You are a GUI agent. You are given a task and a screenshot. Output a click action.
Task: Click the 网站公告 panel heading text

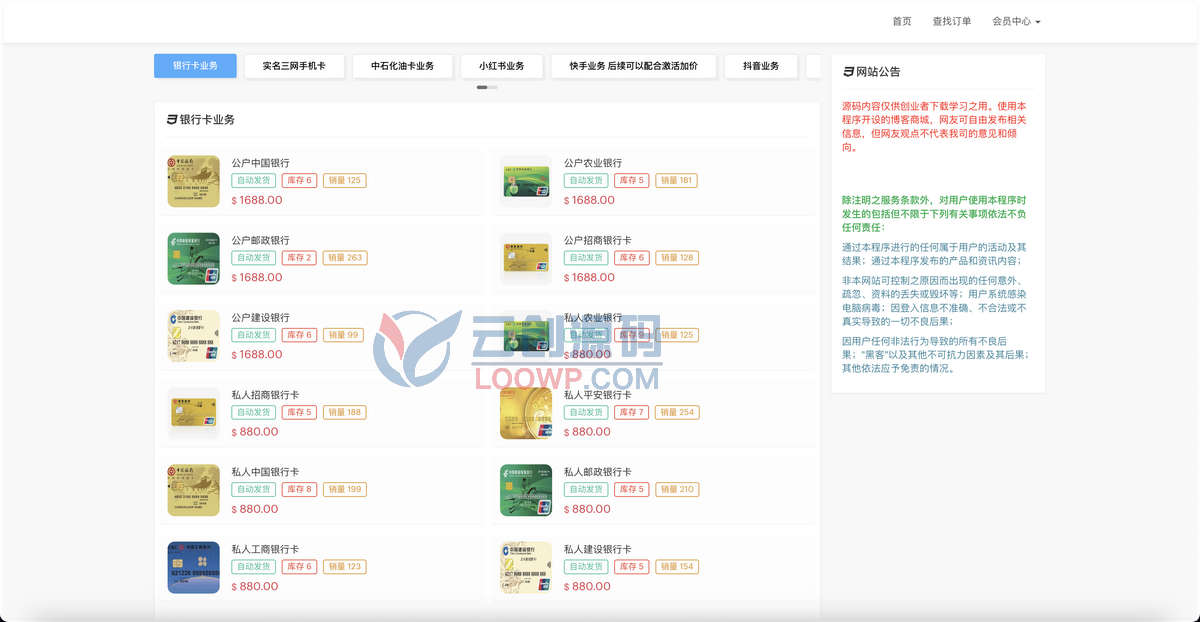(878, 72)
